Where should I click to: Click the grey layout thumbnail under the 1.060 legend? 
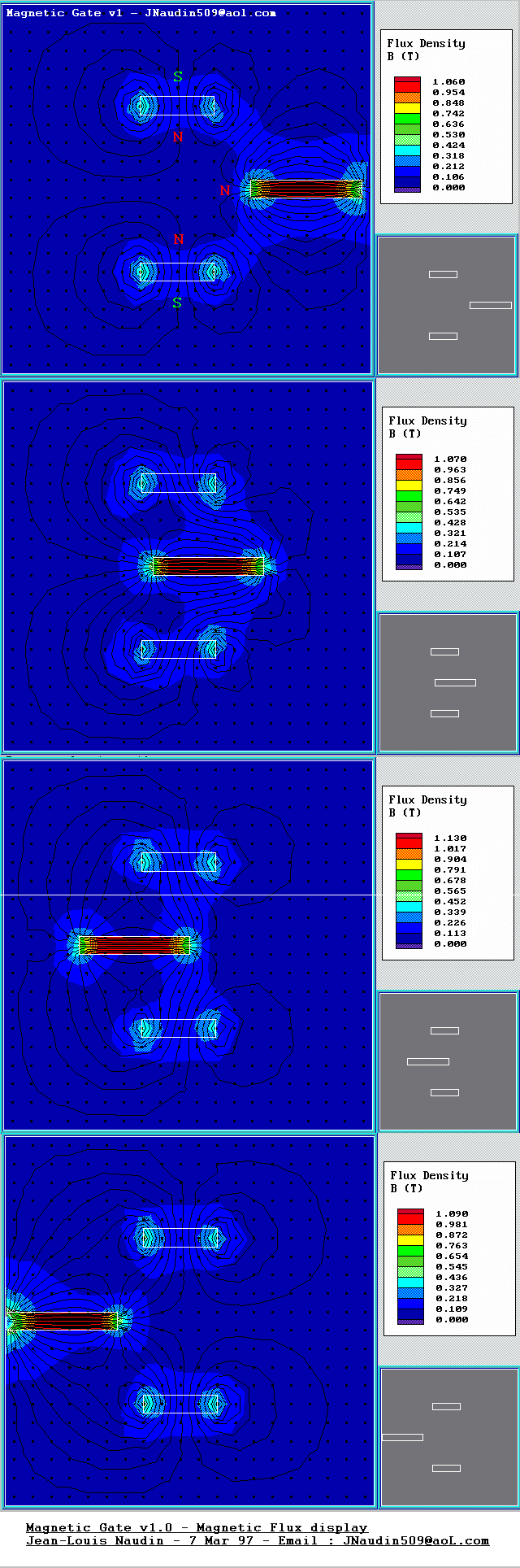click(448, 305)
